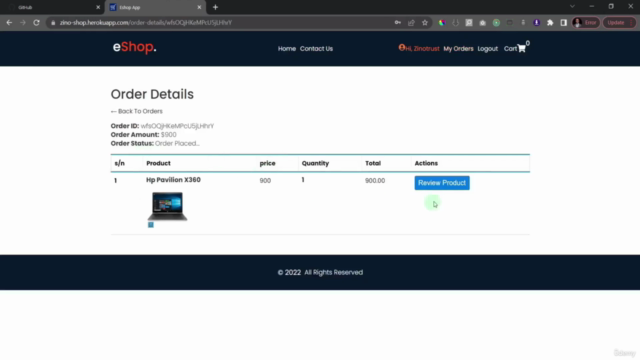Click the green circular extension icon
Image resolution: width=640 pixels, height=360 pixels.
[x=496, y=23]
